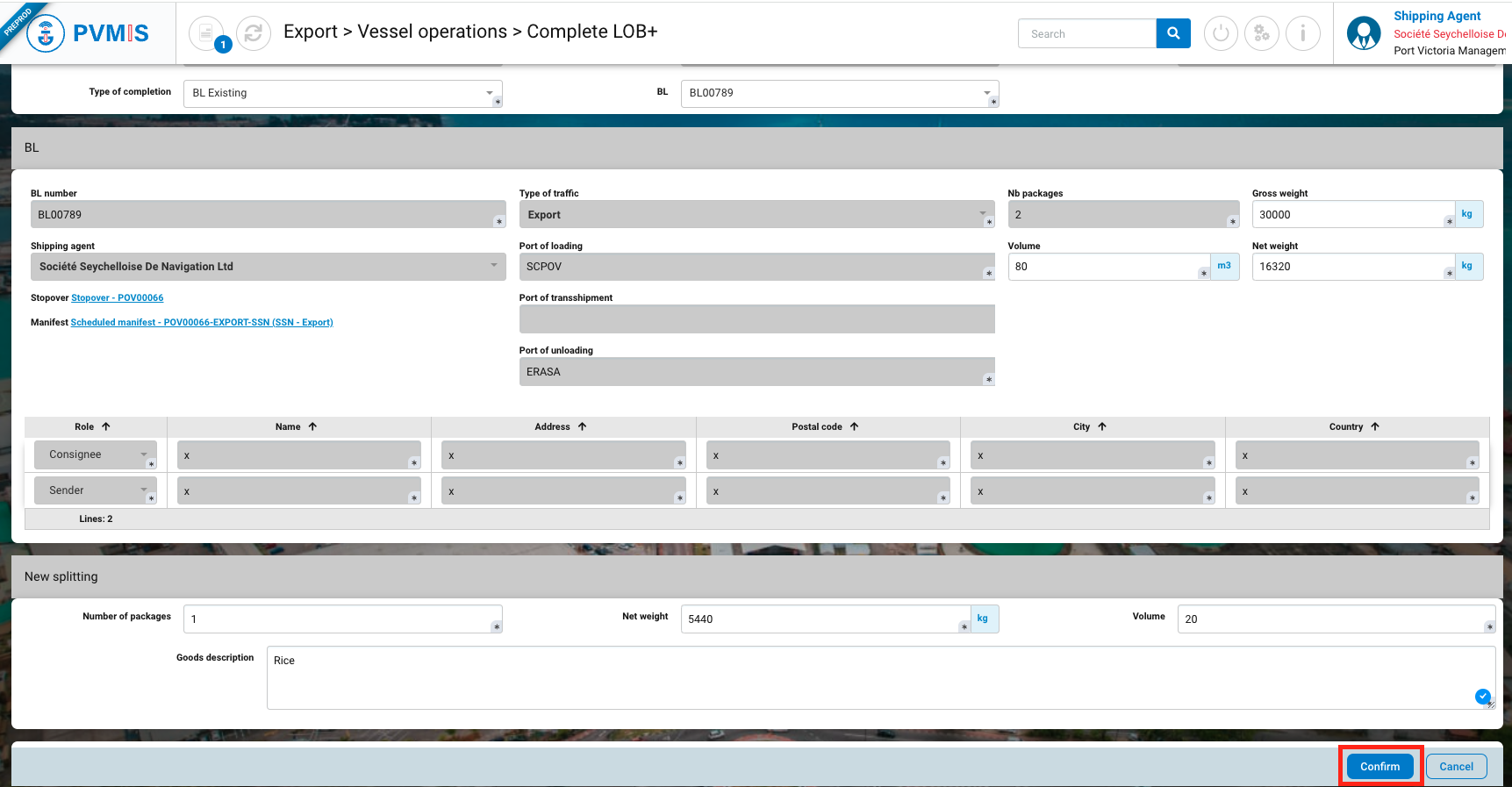
Task: Click the user profile avatar
Action: click(x=1363, y=33)
